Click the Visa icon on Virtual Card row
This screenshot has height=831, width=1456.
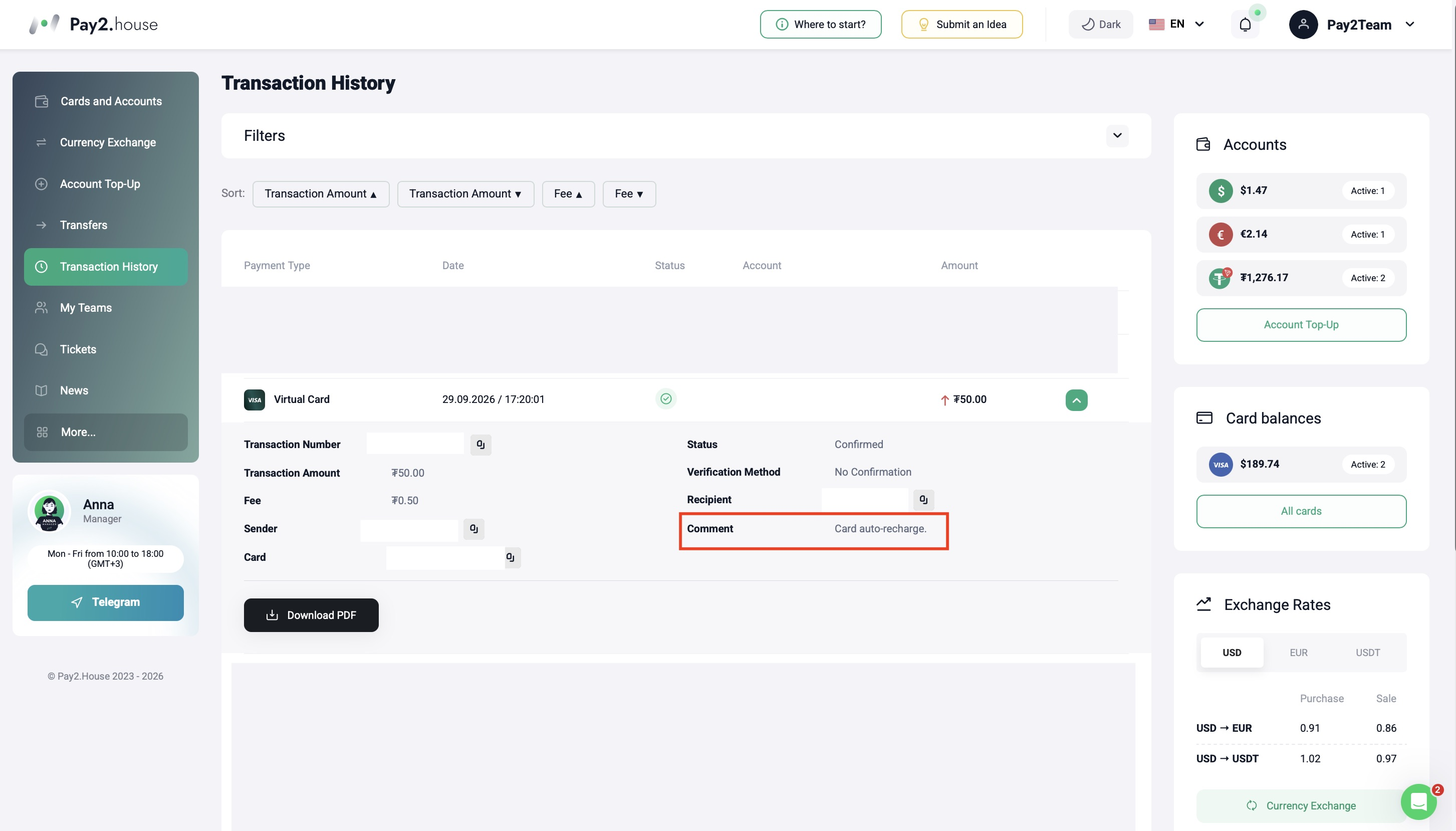click(x=255, y=399)
